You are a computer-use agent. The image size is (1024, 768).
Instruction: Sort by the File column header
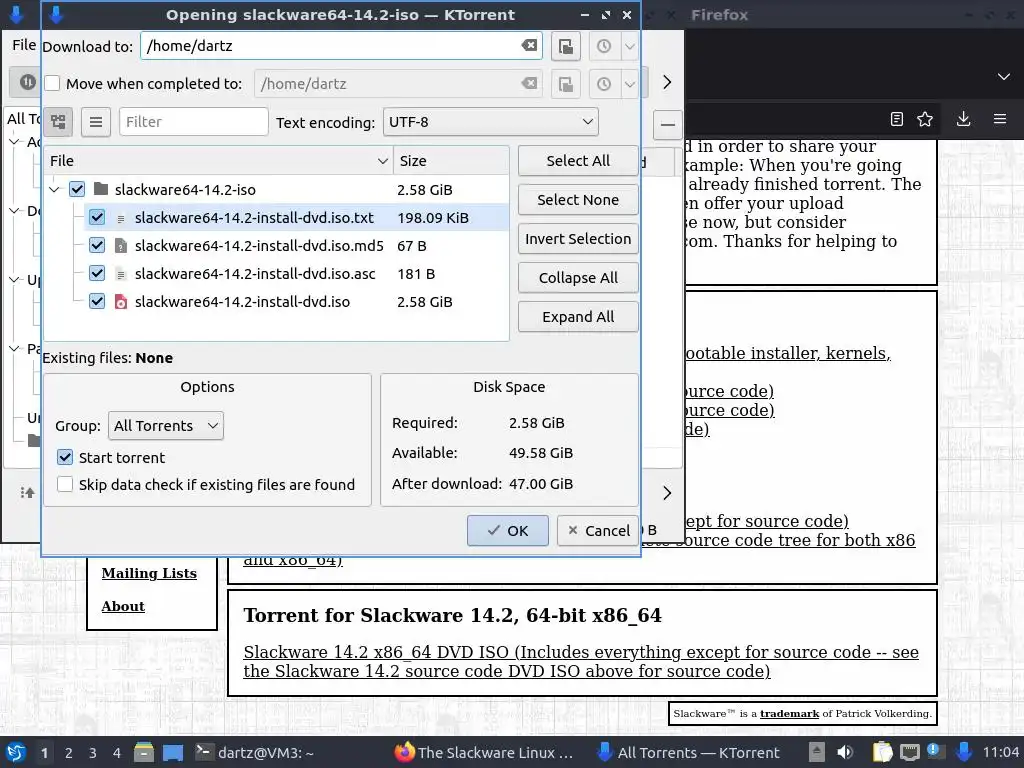pyautogui.click(x=218, y=161)
